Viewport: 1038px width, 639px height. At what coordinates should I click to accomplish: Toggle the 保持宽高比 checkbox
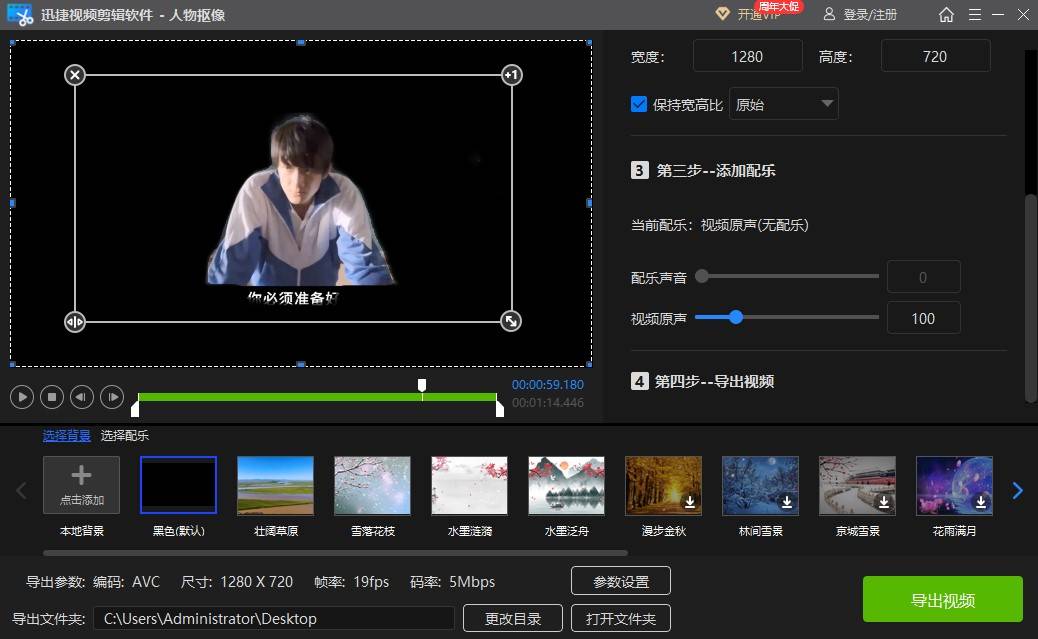coord(639,104)
